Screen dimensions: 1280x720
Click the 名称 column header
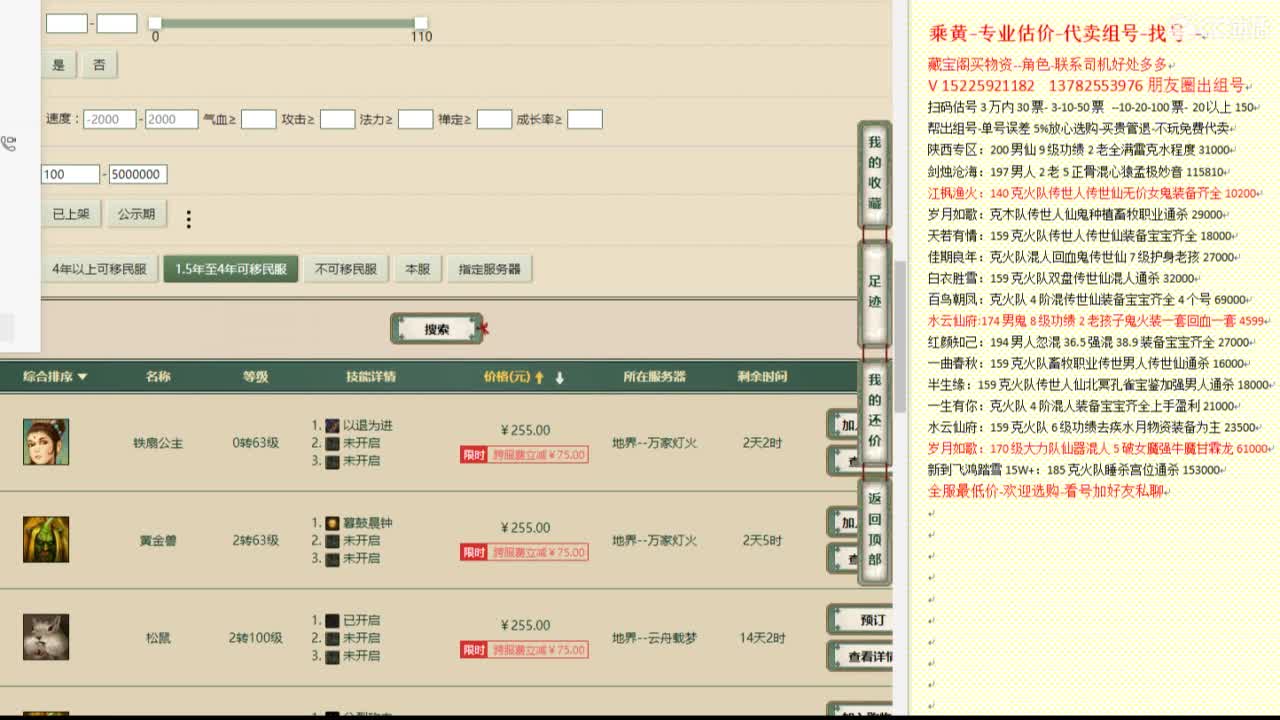pyautogui.click(x=158, y=377)
